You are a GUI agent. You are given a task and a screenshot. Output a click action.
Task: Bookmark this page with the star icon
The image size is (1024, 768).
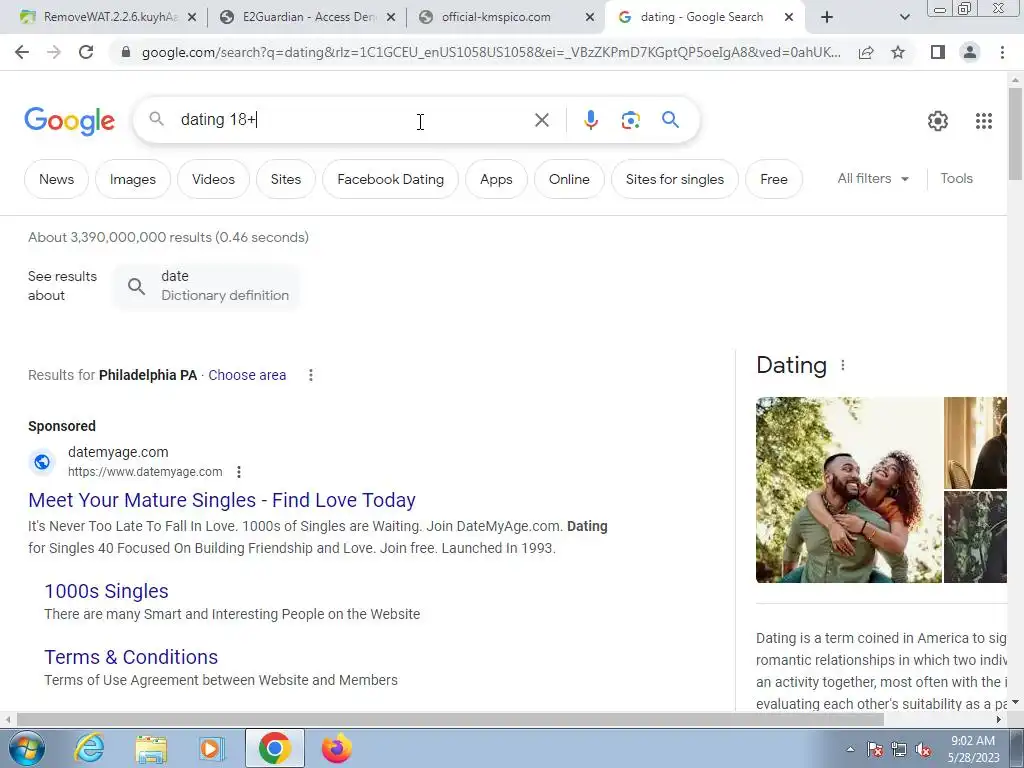(x=898, y=52)
